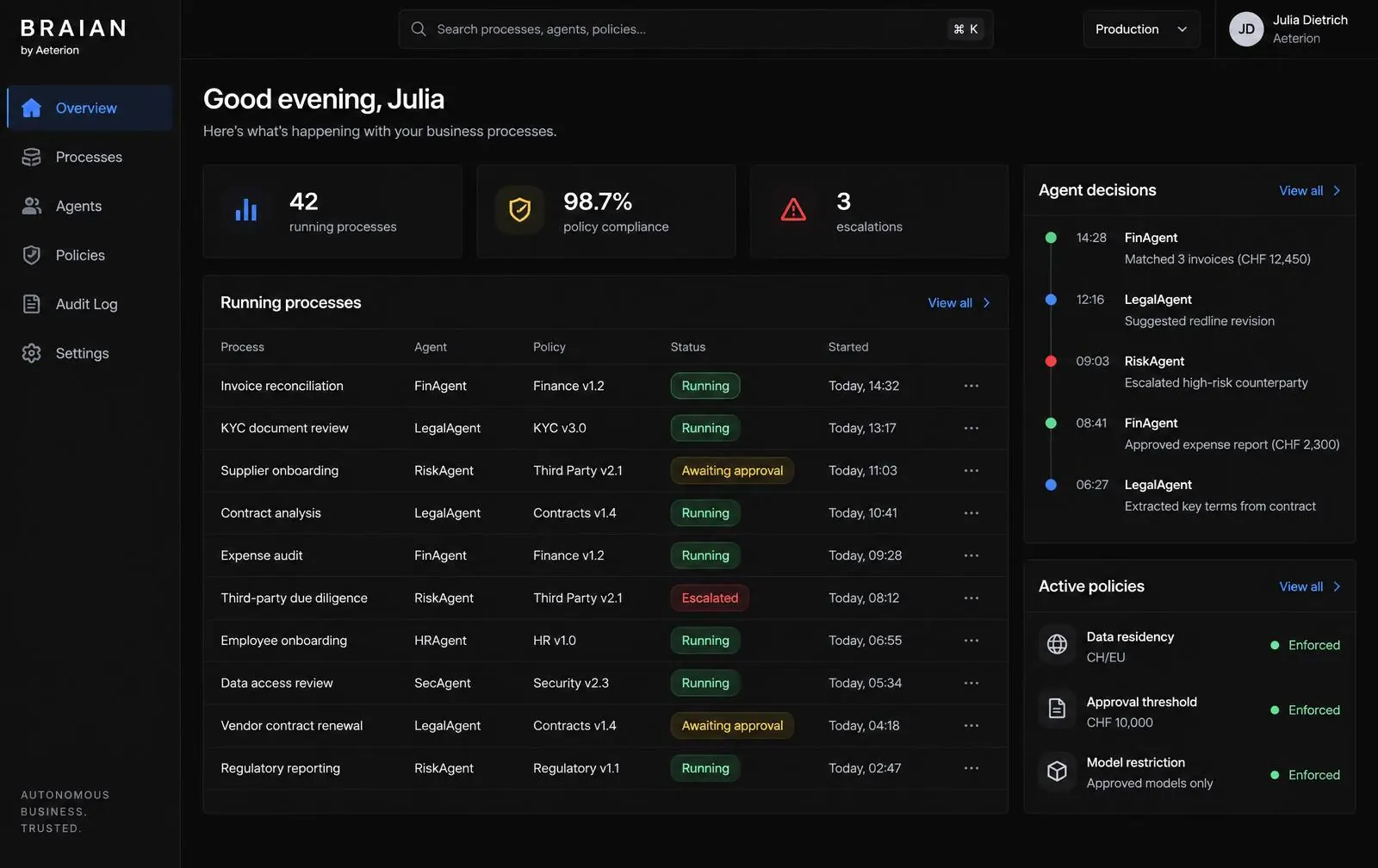Open the more menu for Employee onboarding
Screen dimensions: 1378x868
tap(971, 641)
